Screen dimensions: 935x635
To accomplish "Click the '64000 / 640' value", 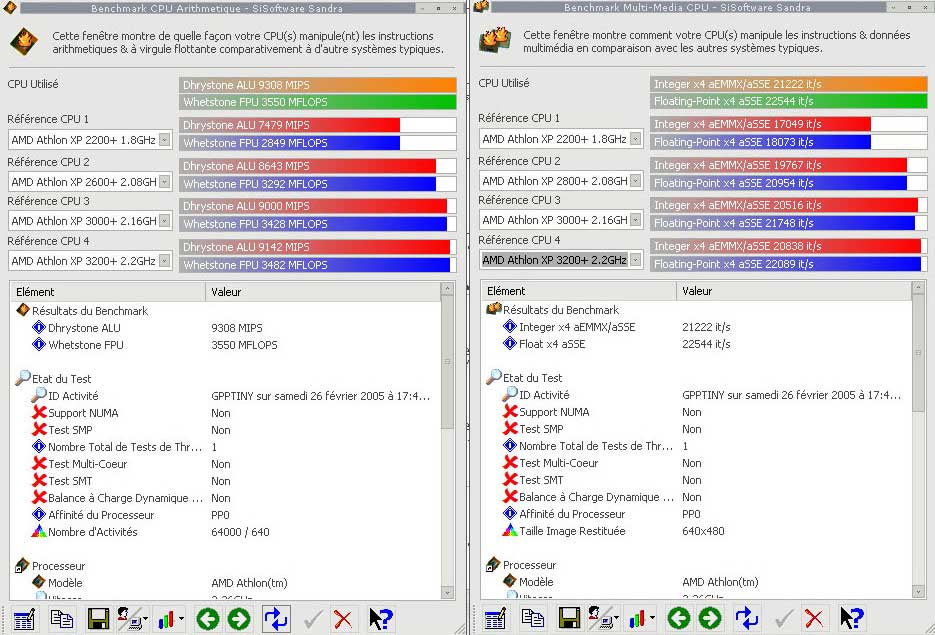I will (240, 532).
